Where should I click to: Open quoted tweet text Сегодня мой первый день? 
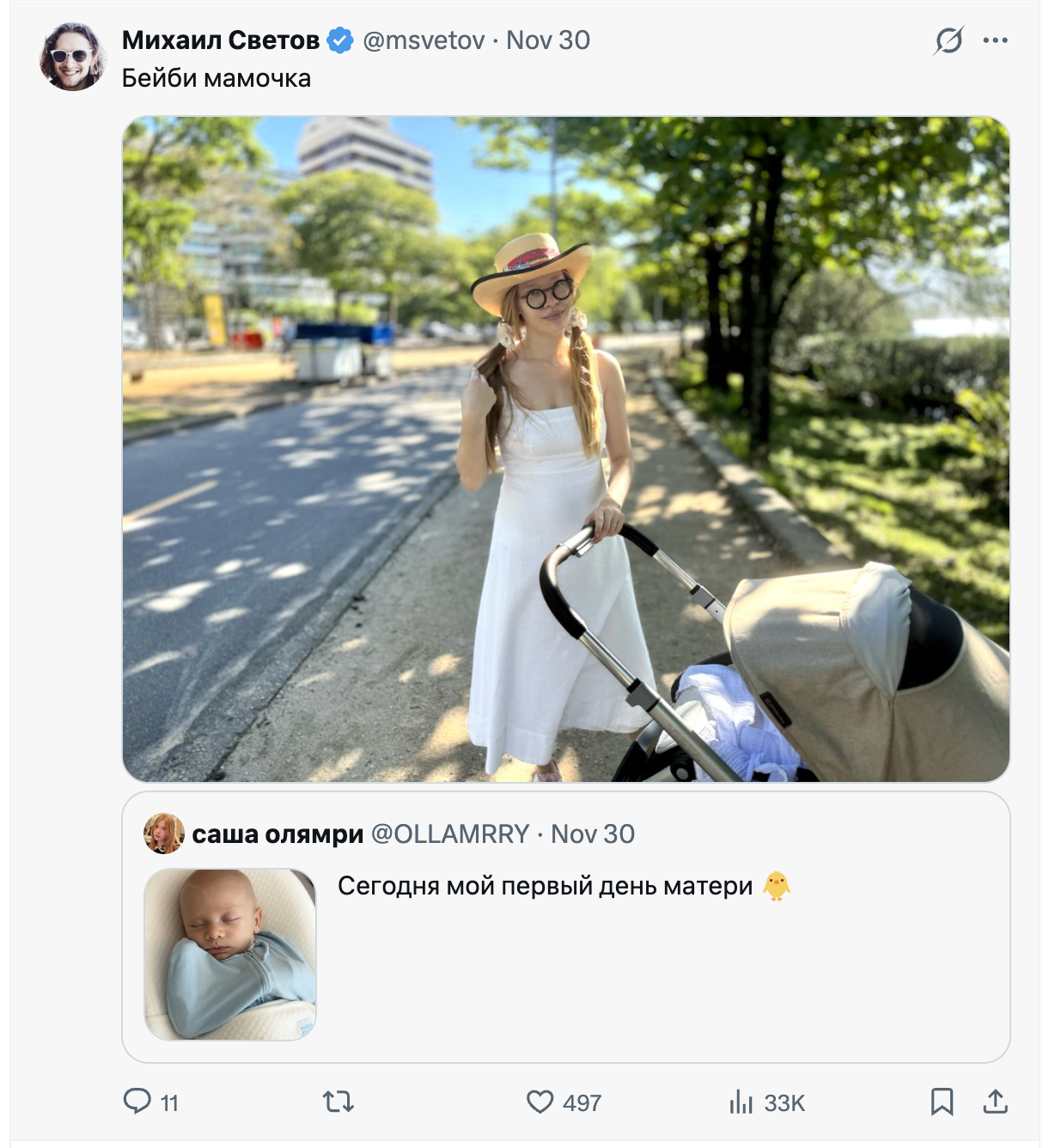545,886
